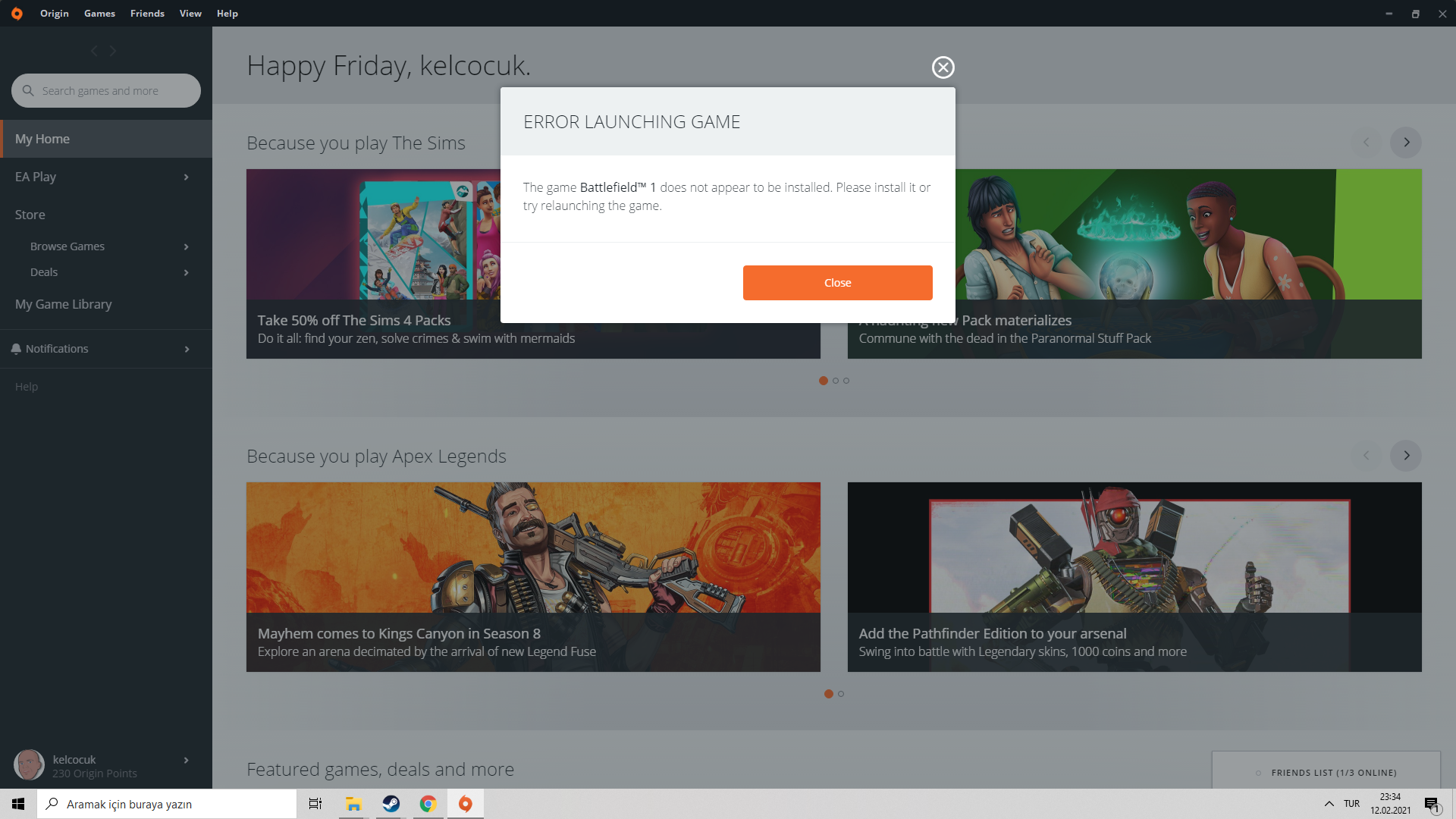Open Take 50% off The Sims 4 Packs card
Viewport: 1456px width, 819px height.
(533, 264)
